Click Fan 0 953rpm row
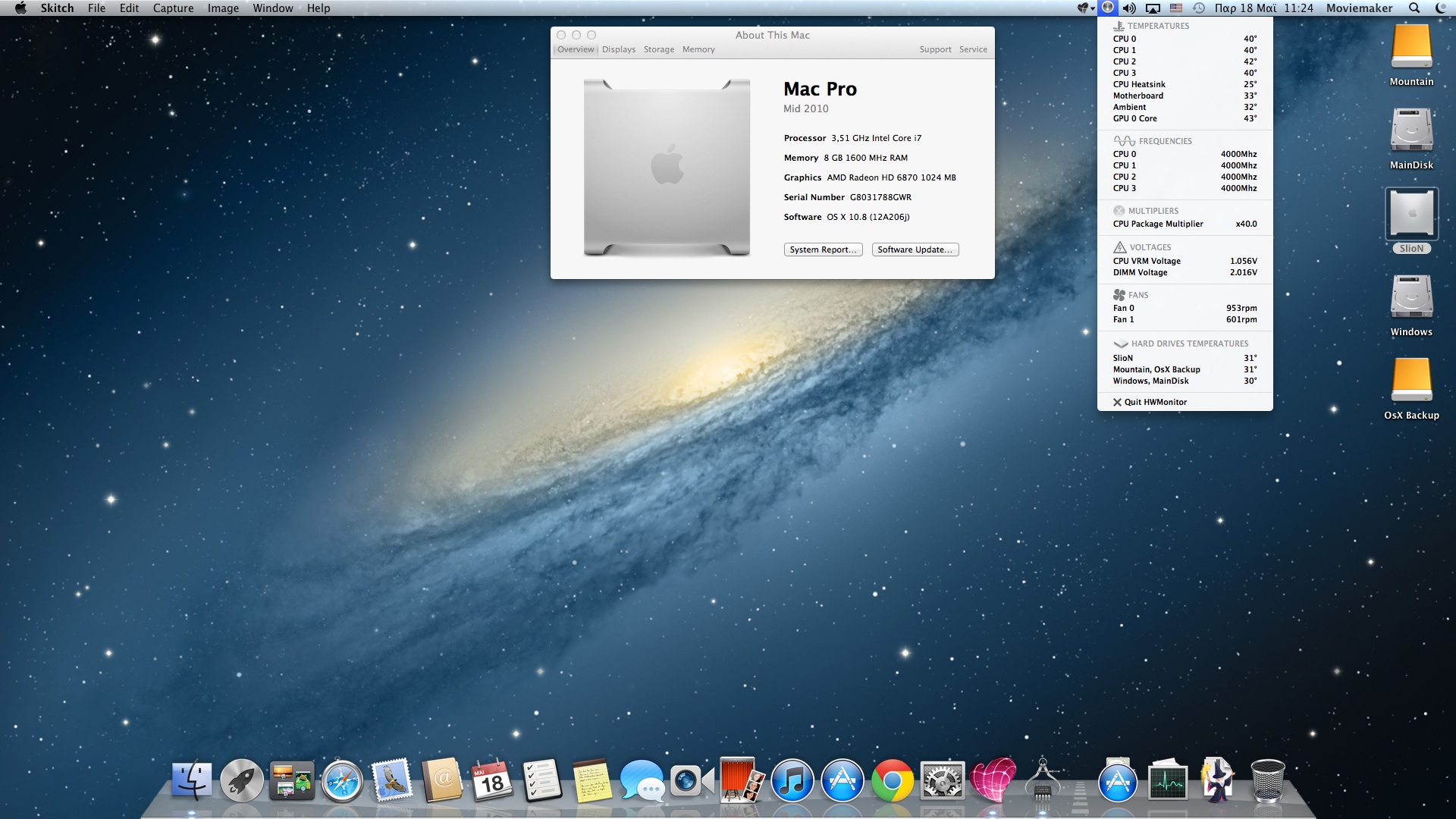This screenshot has width=1456, height=819. 1185,308
